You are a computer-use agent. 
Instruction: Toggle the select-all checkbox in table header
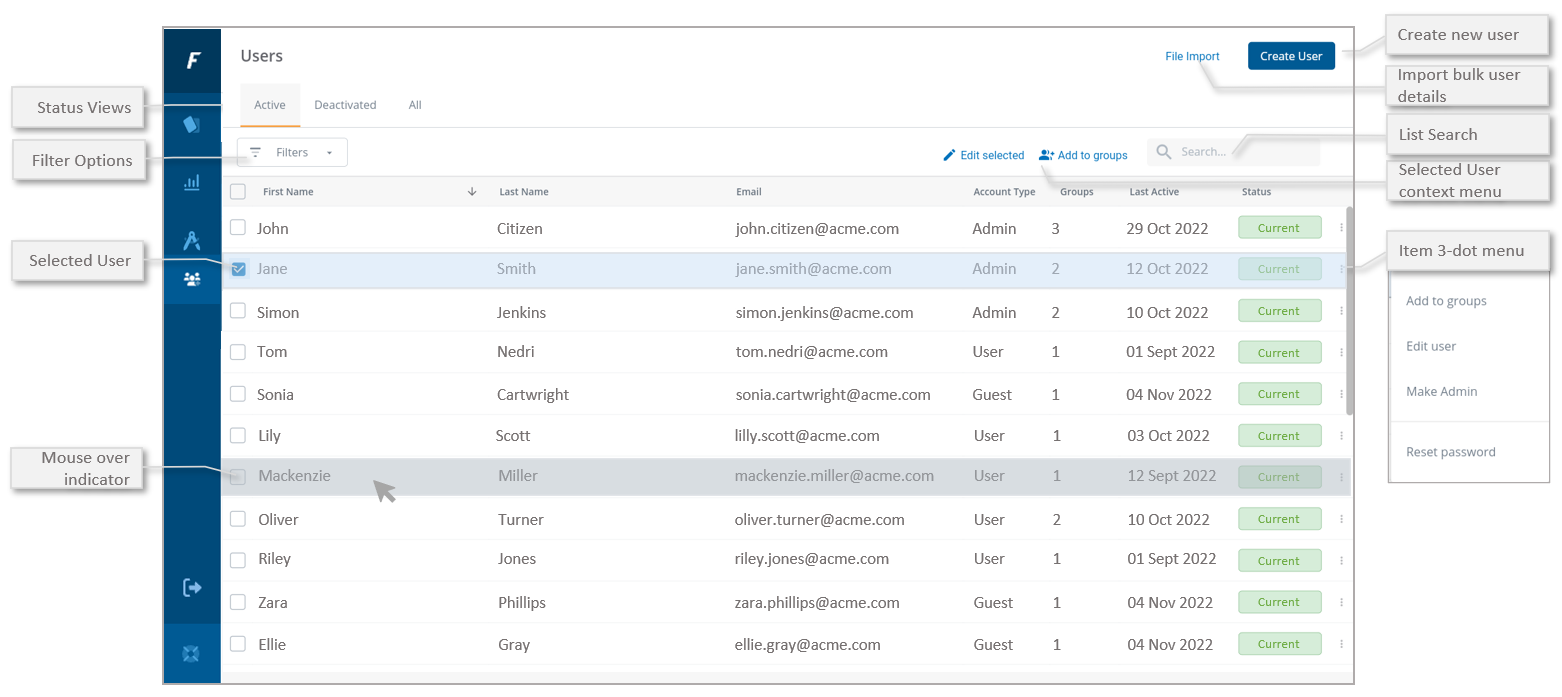[238, 192]
